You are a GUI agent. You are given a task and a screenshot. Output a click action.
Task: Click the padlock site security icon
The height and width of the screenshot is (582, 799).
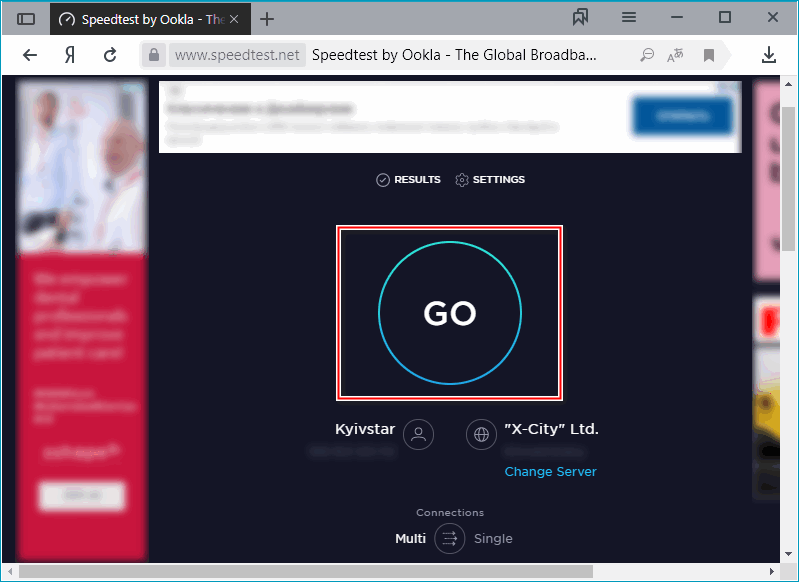click(x=154, y=55)
